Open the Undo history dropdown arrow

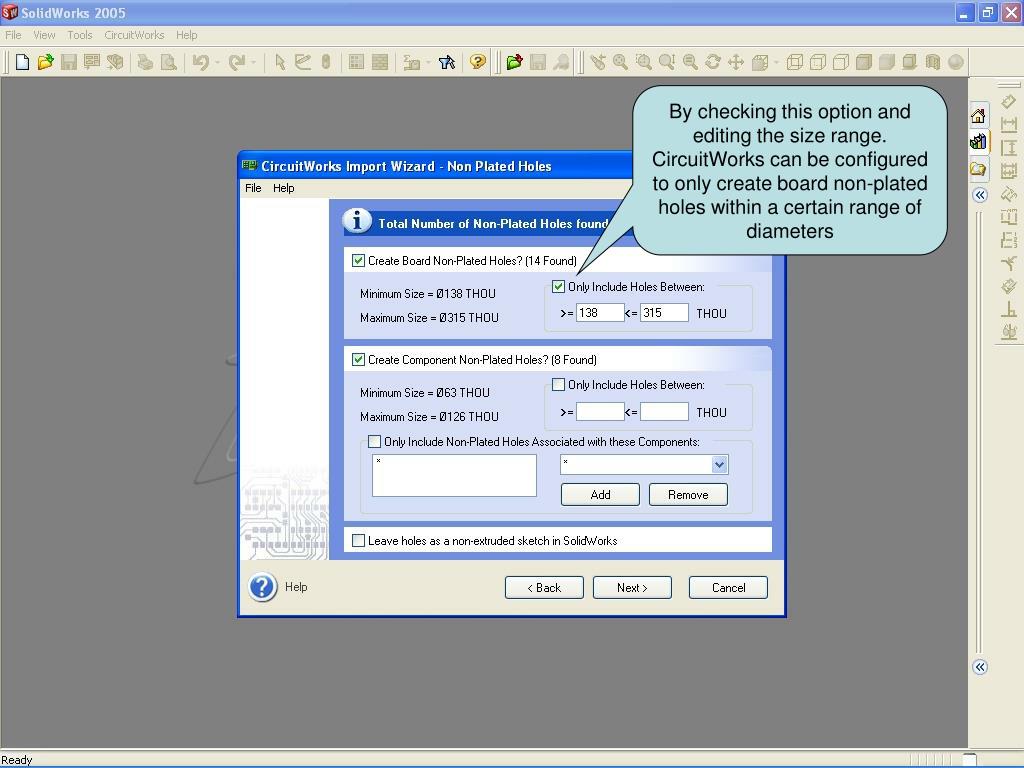coord(217,63)
